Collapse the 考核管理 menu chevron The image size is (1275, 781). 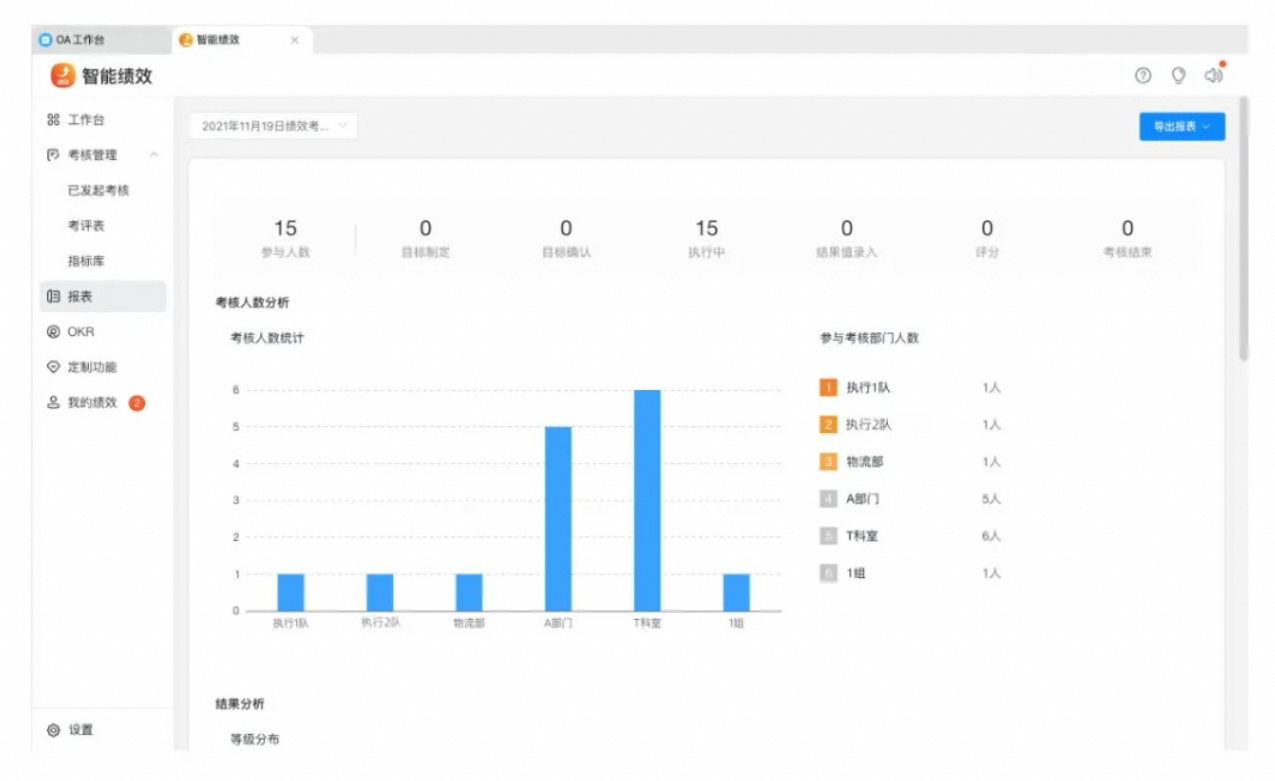(154, 155)
